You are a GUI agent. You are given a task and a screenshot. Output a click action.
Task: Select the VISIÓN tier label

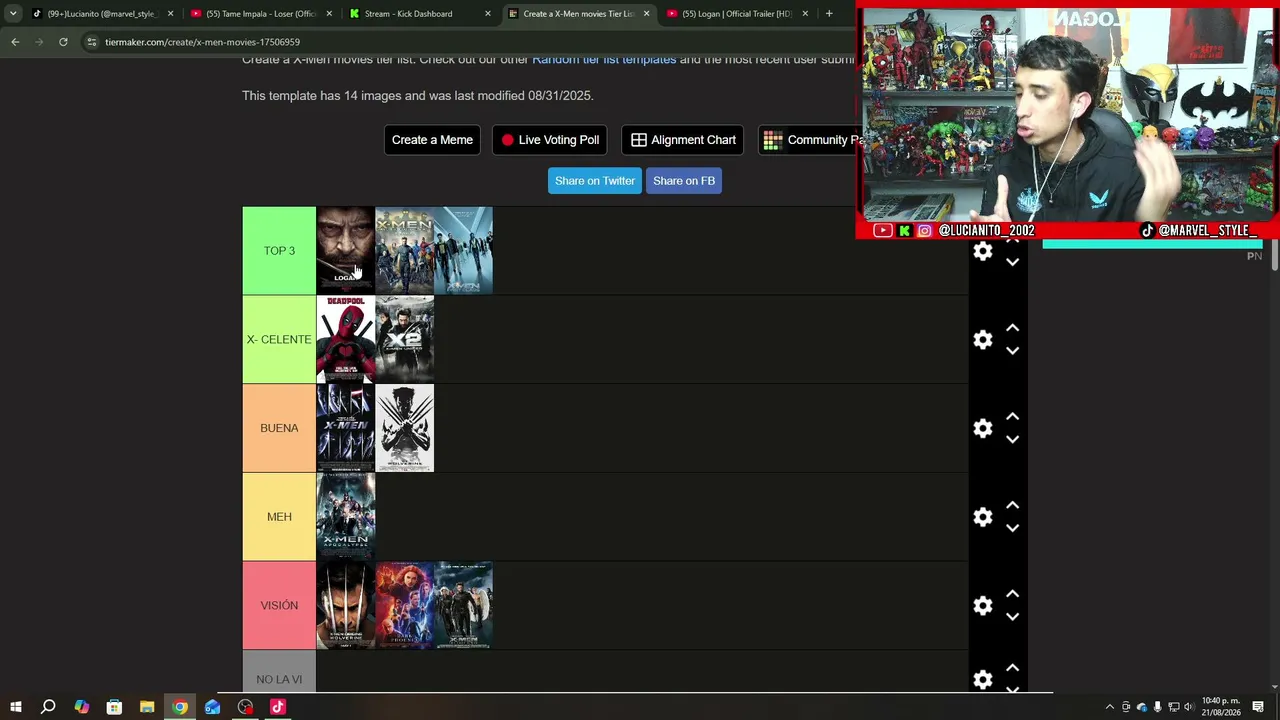(x=279, y=606)
